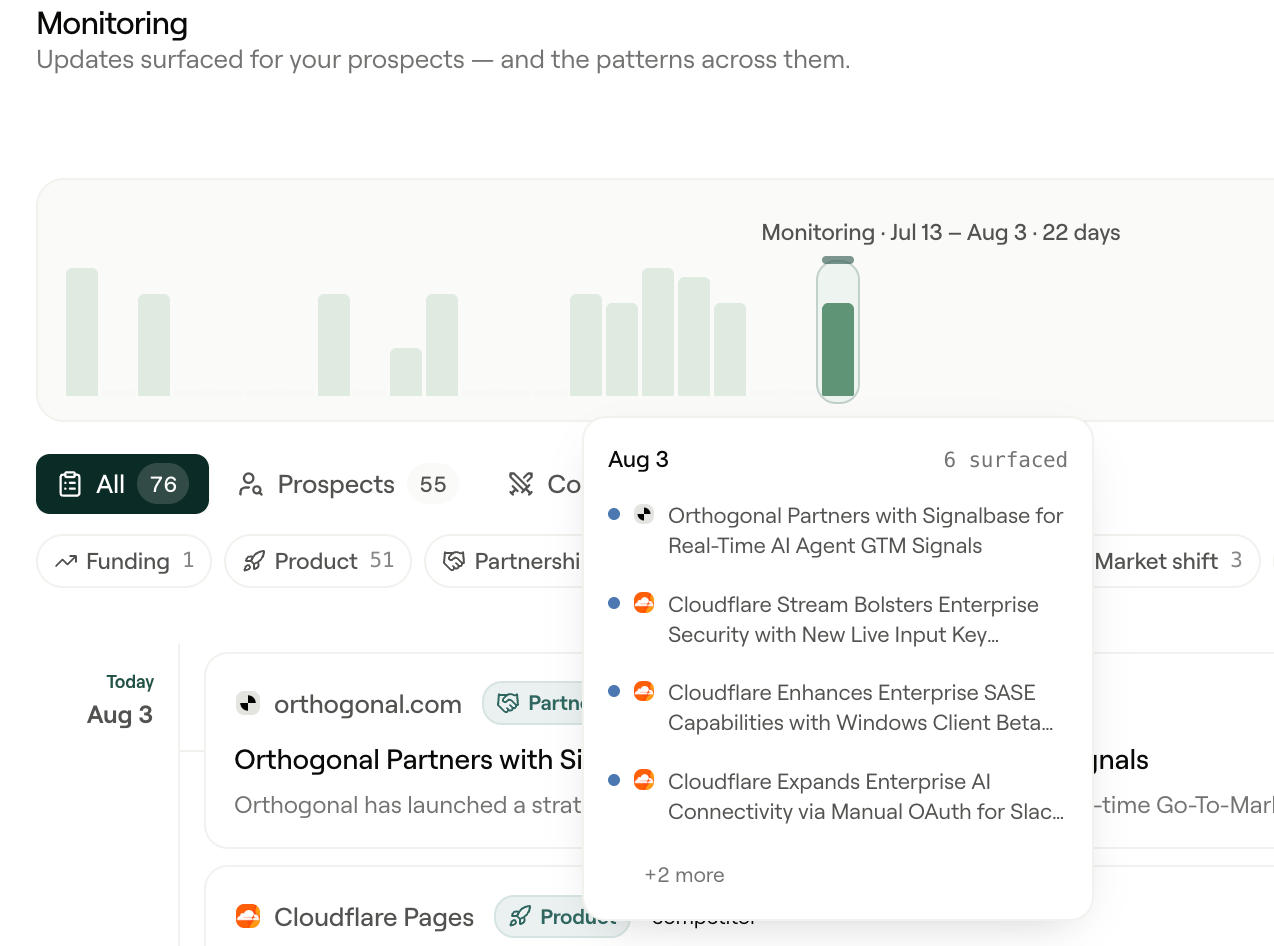Image resolution: width=1274 pixels, height=946 pixels.
Task: Click the clipboard icon in All tab
Action: tap(70, 485)
